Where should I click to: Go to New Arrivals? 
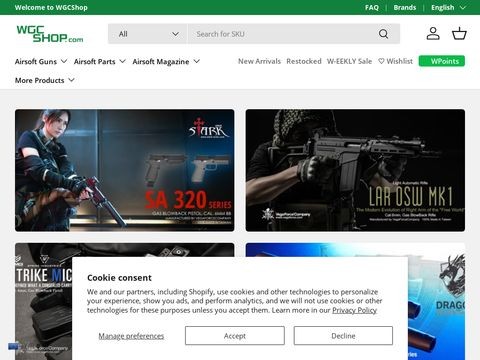point(259,61)
